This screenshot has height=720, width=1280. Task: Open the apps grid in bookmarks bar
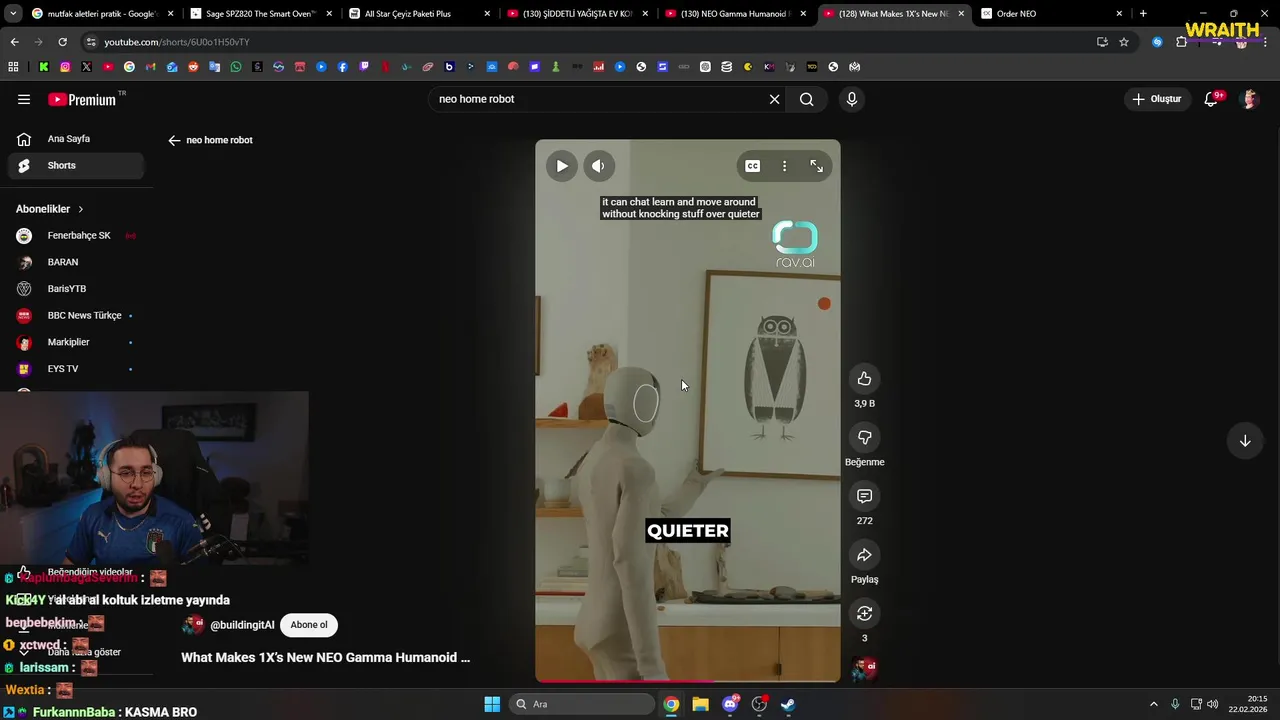[13, 67]
